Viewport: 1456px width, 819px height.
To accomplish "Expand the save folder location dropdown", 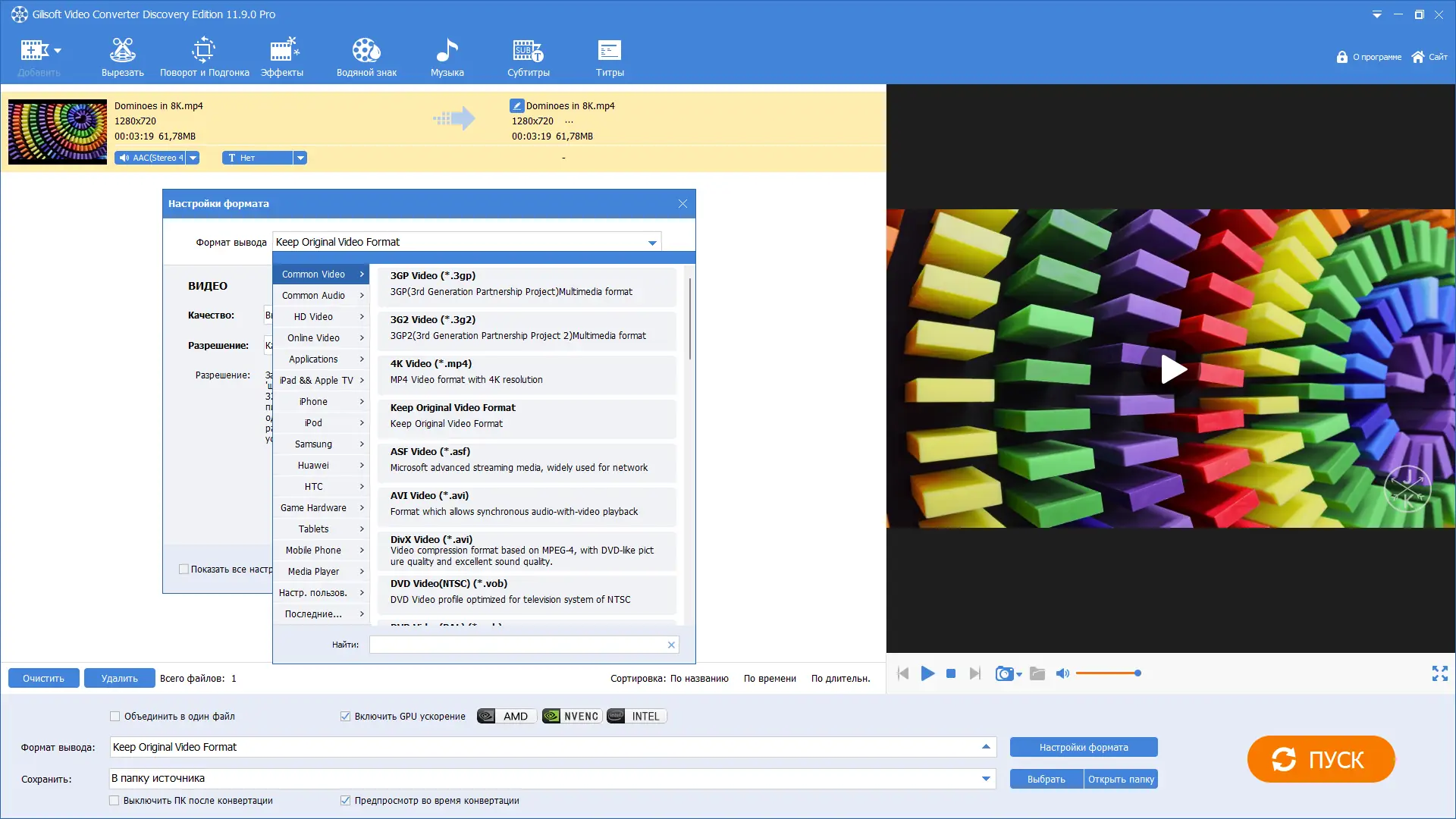I will tap(985, 778).
